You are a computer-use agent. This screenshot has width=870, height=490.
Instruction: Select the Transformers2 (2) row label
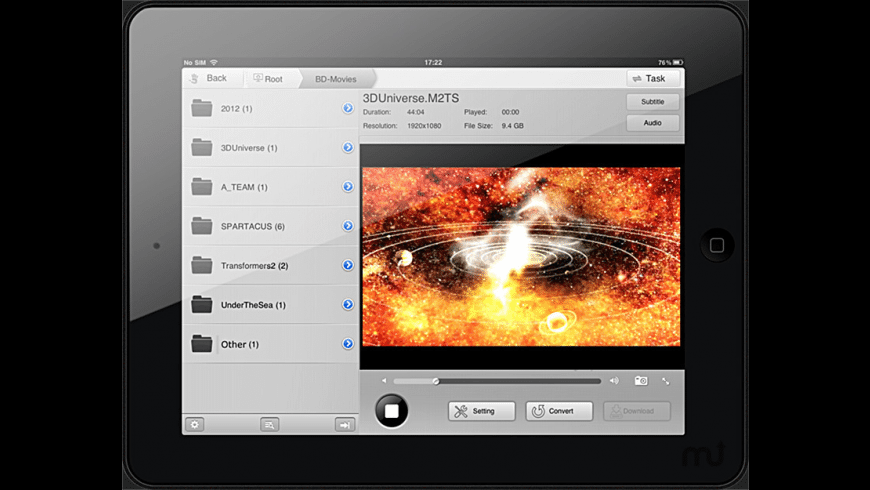tap(255, 266)
